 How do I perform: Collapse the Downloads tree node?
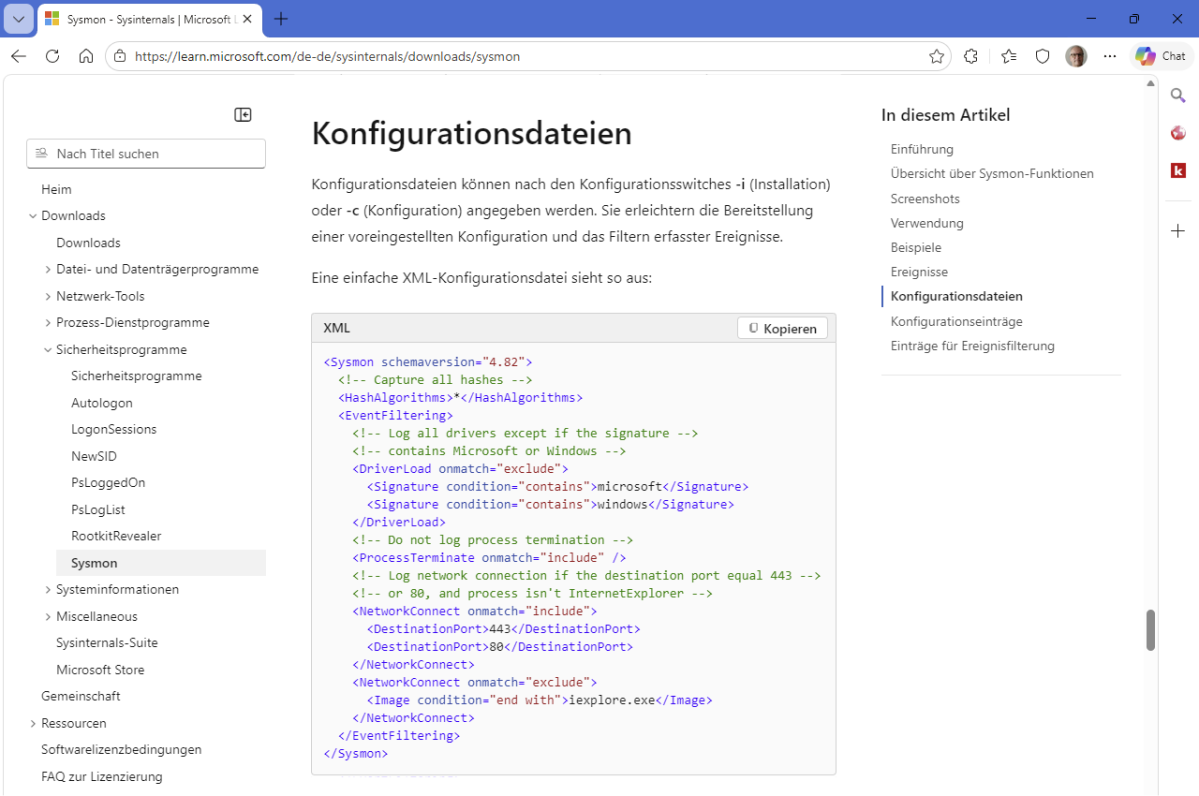pyautogui.click(x=33, y=216)
